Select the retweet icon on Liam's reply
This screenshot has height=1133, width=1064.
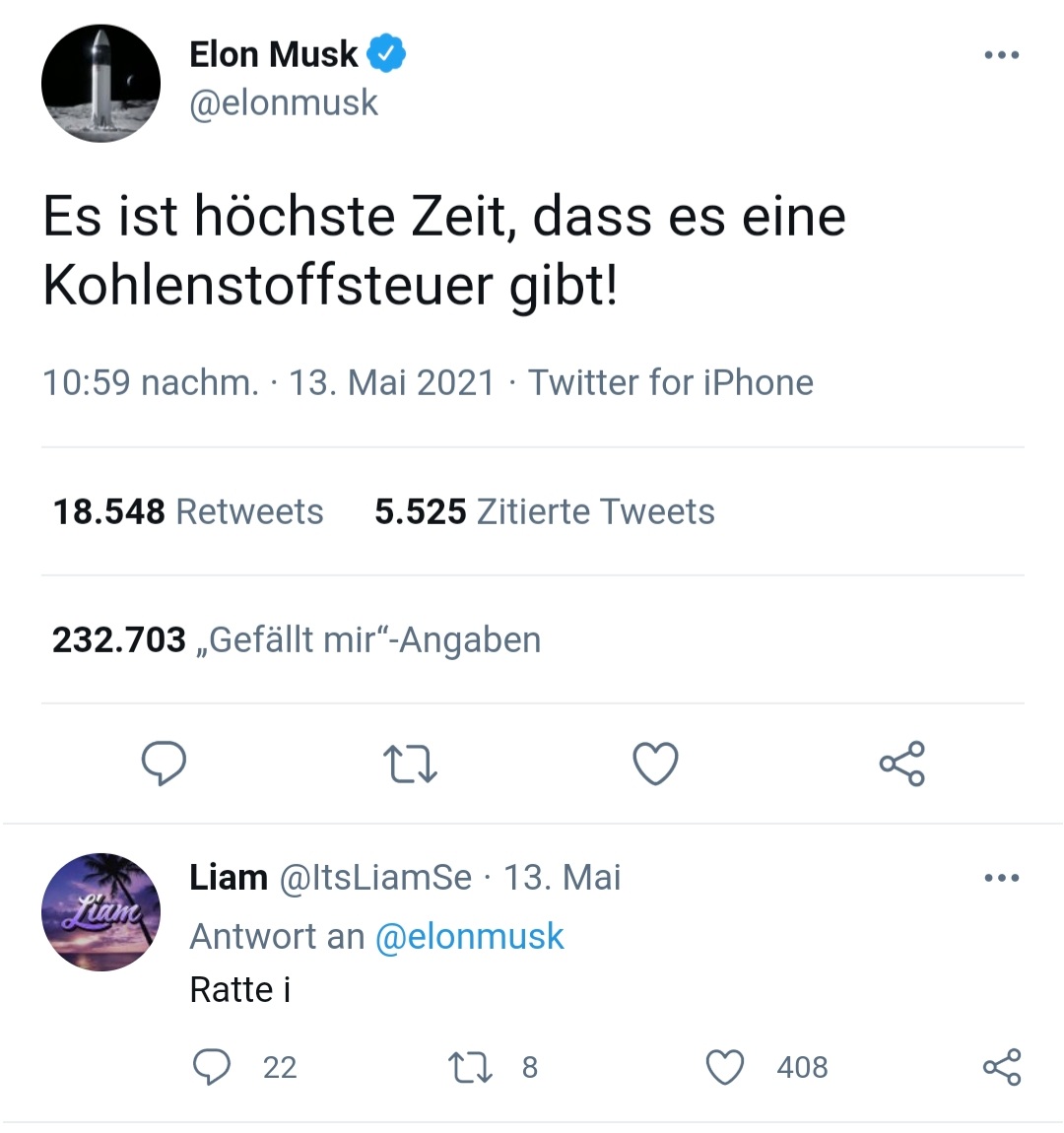[x=471, y=1067]
